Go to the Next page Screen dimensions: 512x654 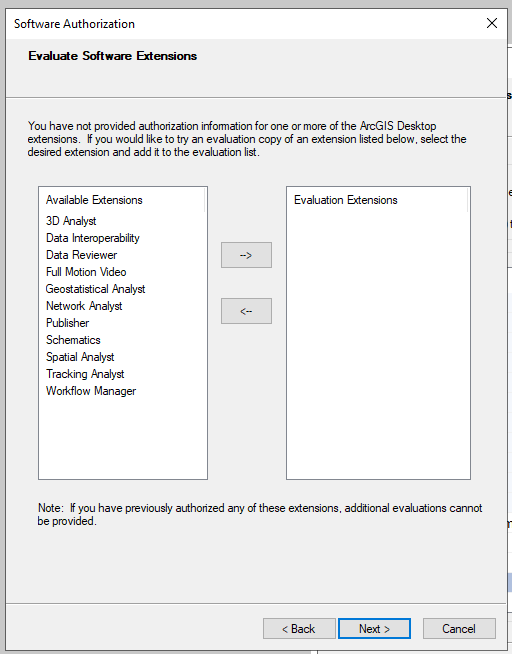374,629
